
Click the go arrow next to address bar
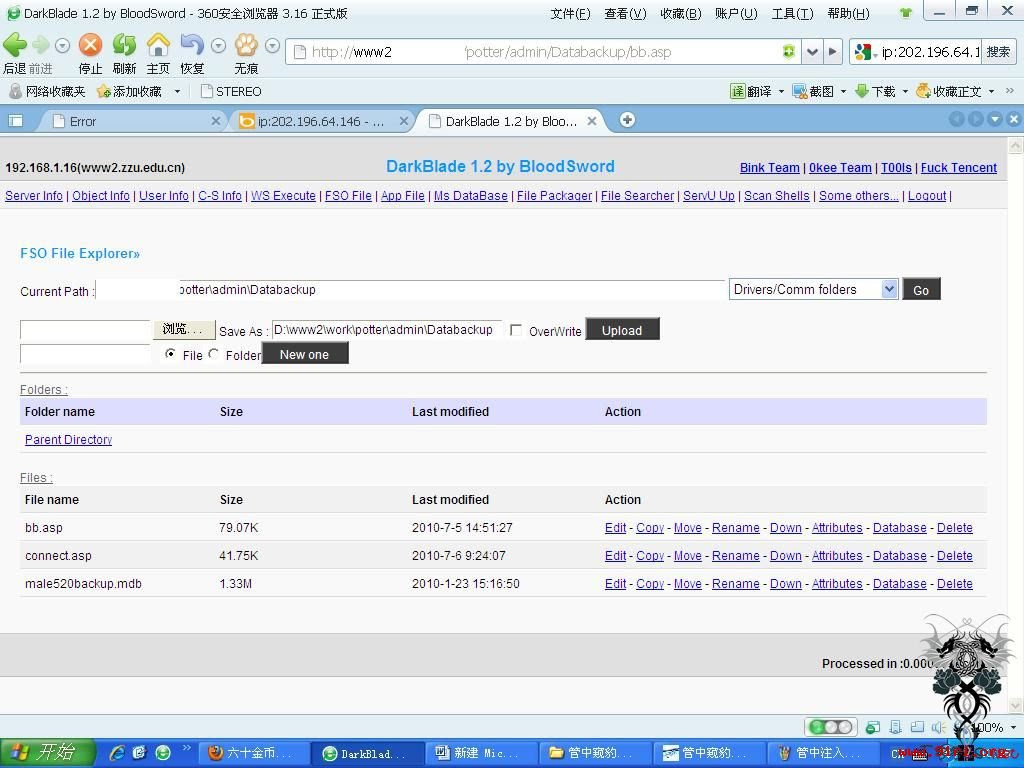833,52
